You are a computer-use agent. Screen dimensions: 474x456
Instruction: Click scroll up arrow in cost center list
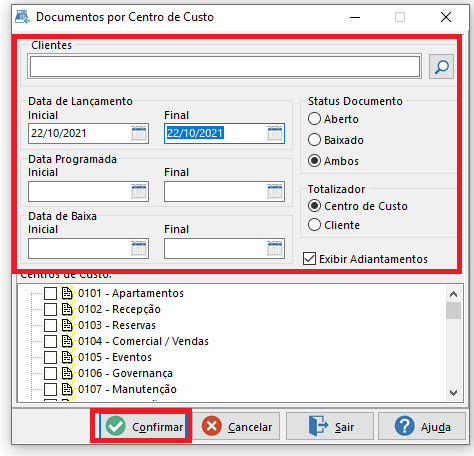point(453,294)
